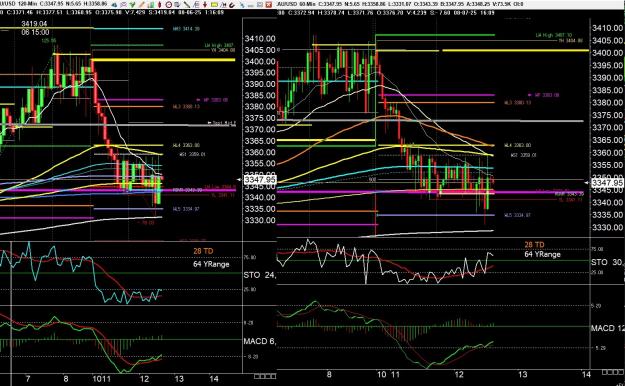
Task: Toggle the red magnet snap icon
Action: [232, 5]
